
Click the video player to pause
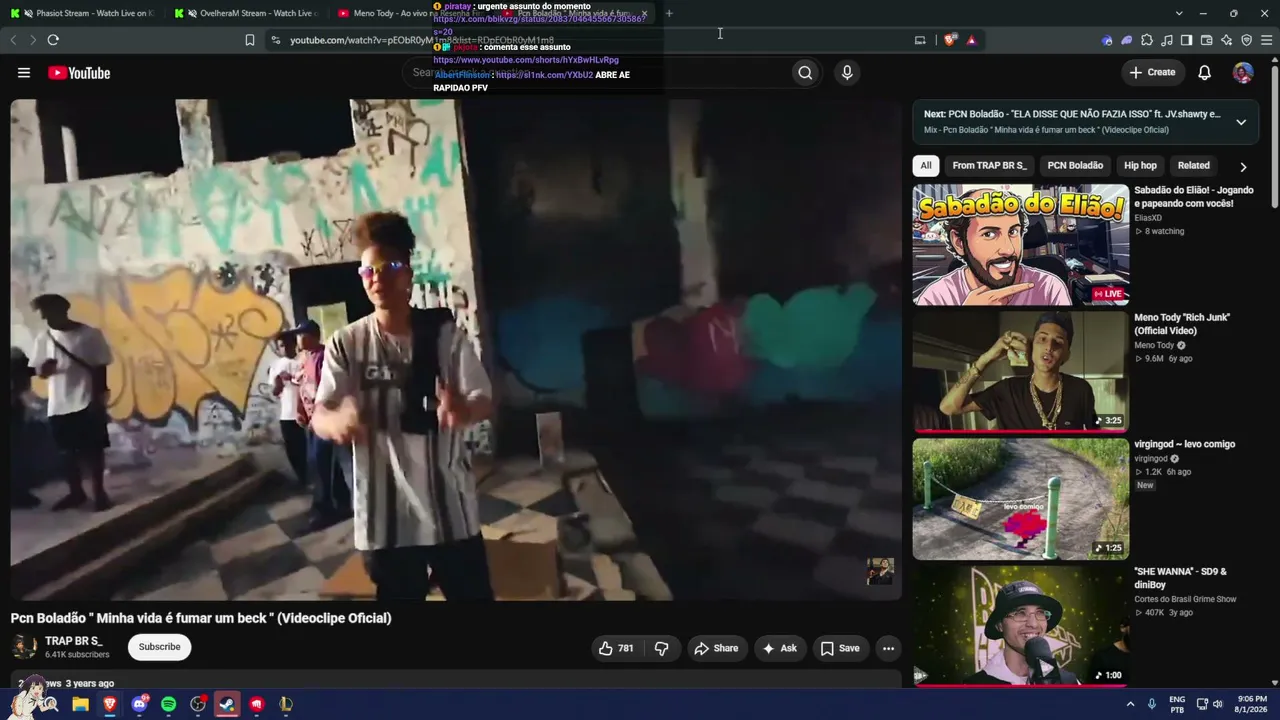point(456,349)
